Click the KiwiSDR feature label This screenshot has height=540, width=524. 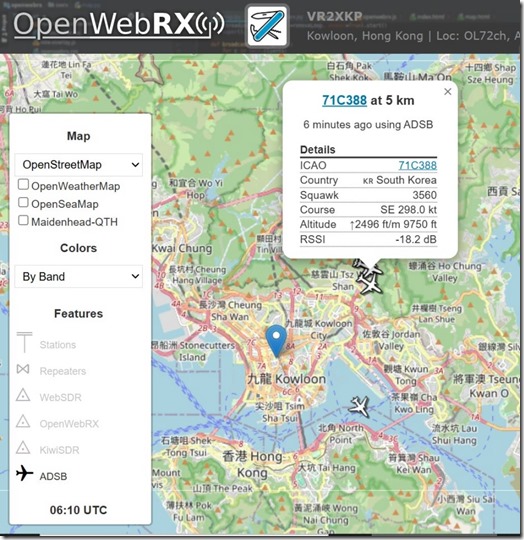click(59, 450)
